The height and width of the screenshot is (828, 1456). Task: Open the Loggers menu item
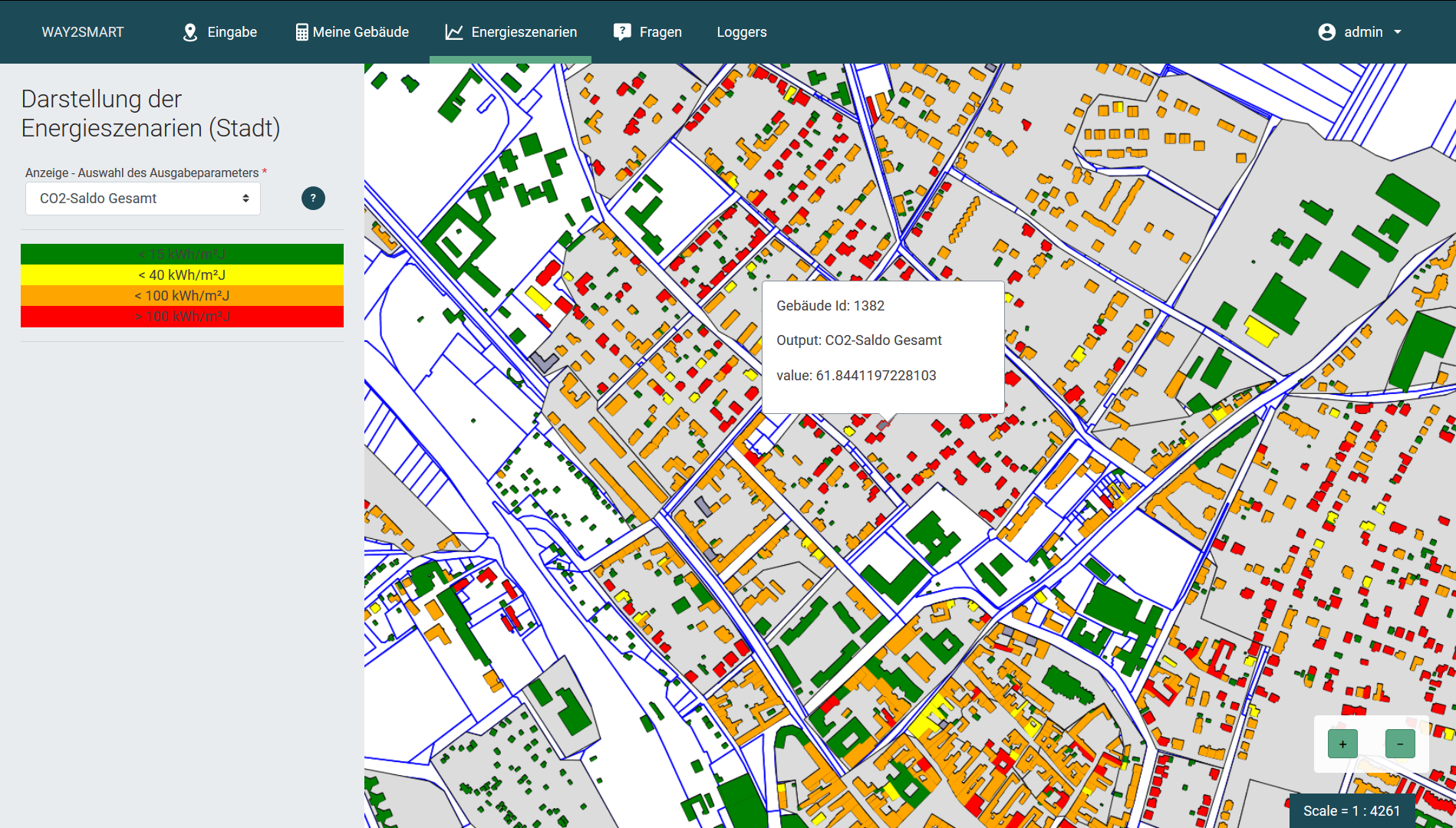click(741, 32)
